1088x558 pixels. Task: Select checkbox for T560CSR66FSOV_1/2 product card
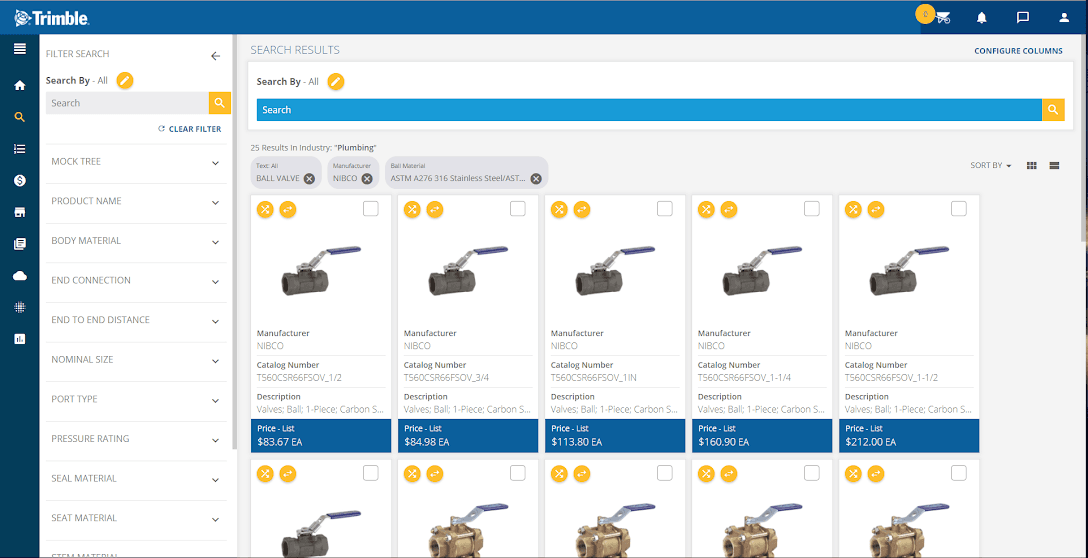[x=370, y=208]
